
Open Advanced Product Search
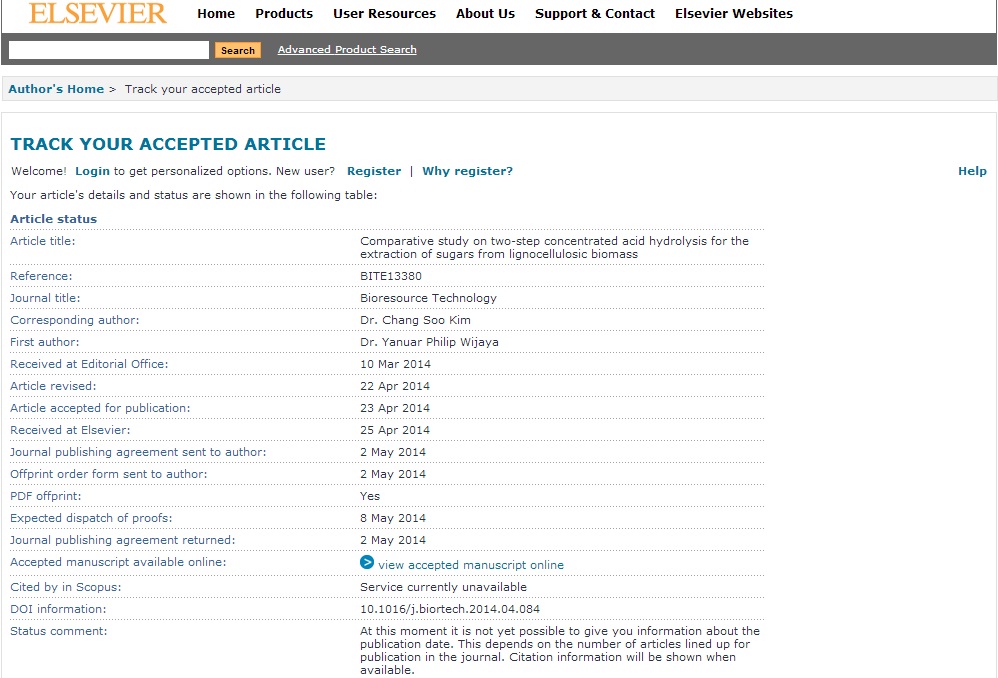pos(346,48)
